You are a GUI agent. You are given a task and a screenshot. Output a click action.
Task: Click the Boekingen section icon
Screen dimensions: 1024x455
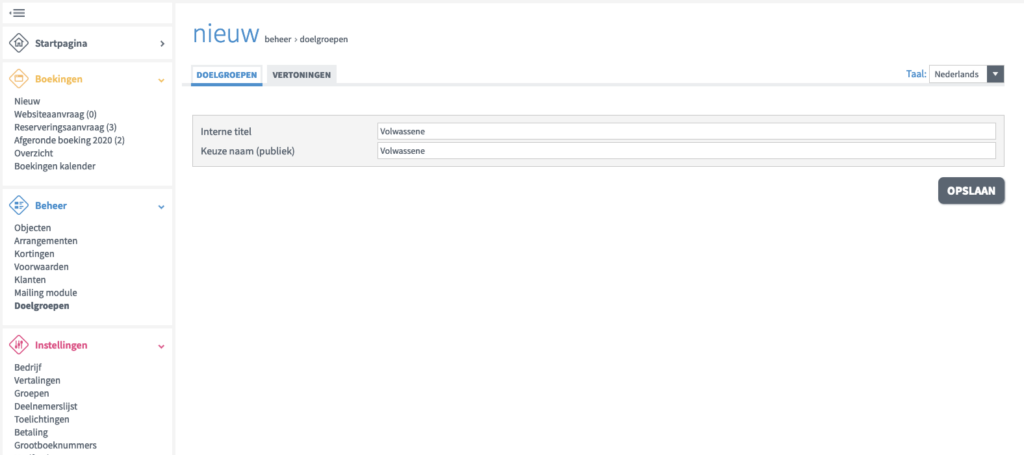click(18, 79)
